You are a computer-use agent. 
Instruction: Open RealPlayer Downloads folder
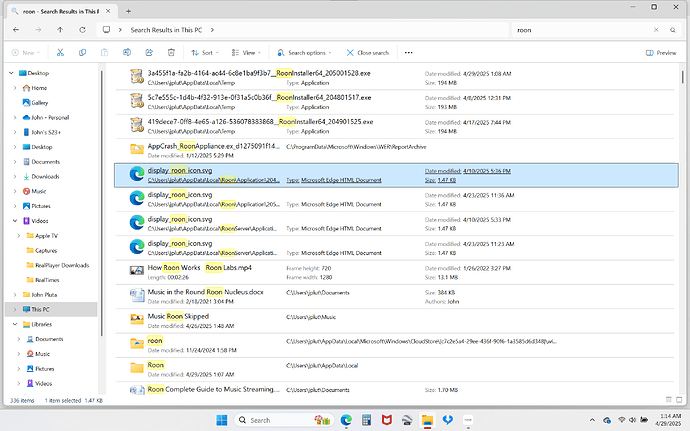(58, 265)
